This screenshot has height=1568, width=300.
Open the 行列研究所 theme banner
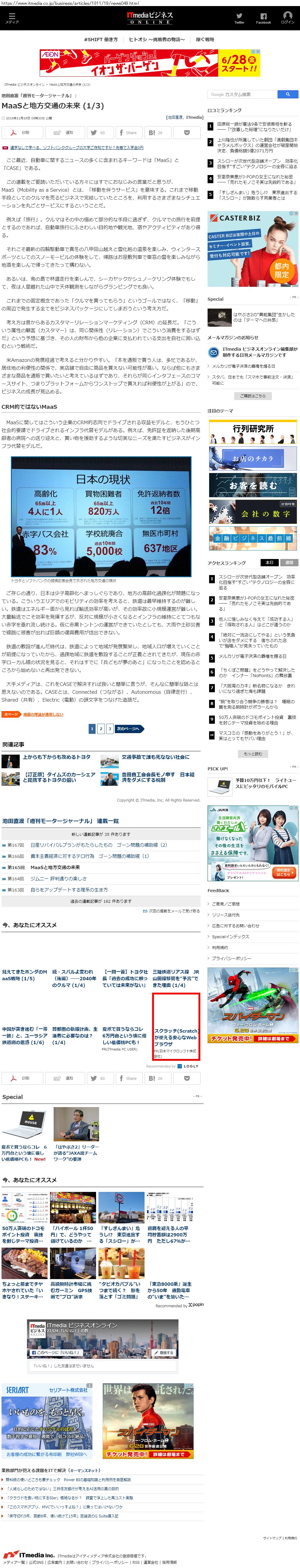(x=252, y=432)
